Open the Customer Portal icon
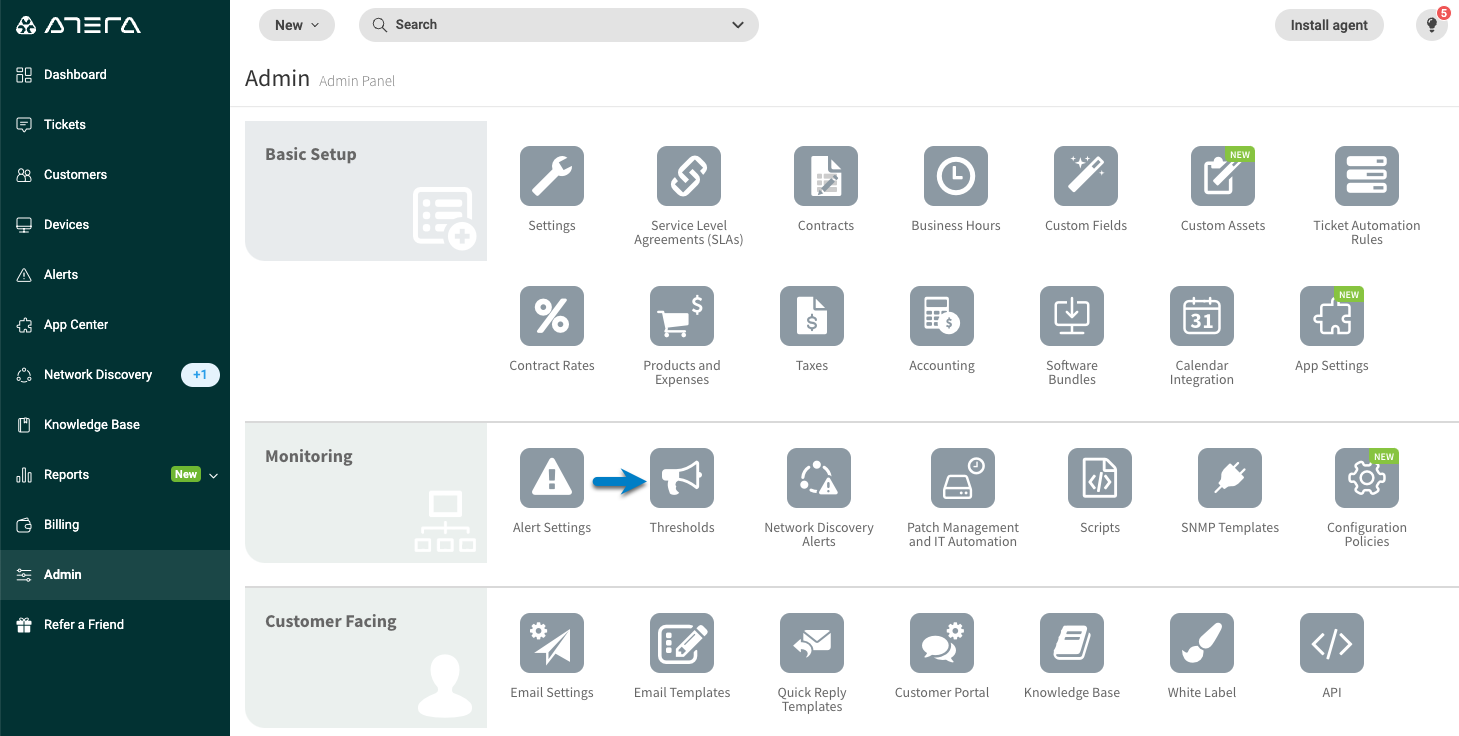This screenshot has width=1459, height=736. (x=942, y=643)
